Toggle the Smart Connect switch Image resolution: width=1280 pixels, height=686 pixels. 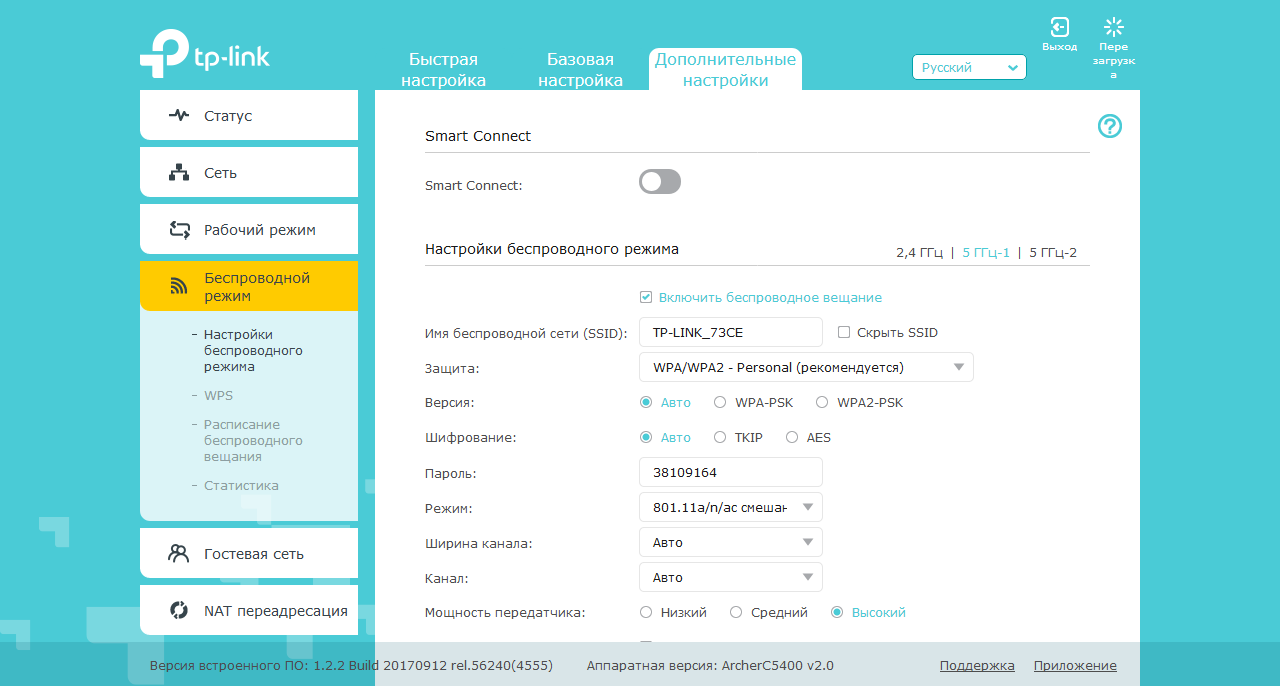pyautogui.click(x=660, y=182)
